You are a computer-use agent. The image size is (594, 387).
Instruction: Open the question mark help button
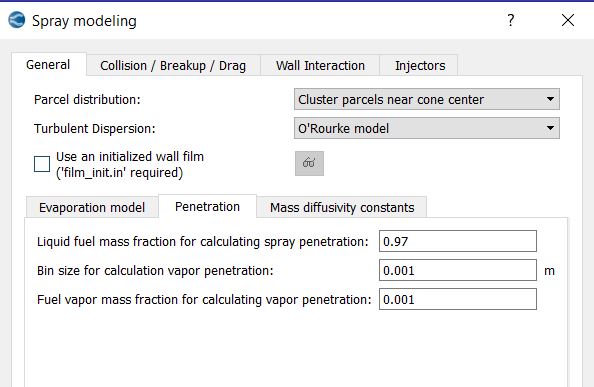[x=510, y=20]
